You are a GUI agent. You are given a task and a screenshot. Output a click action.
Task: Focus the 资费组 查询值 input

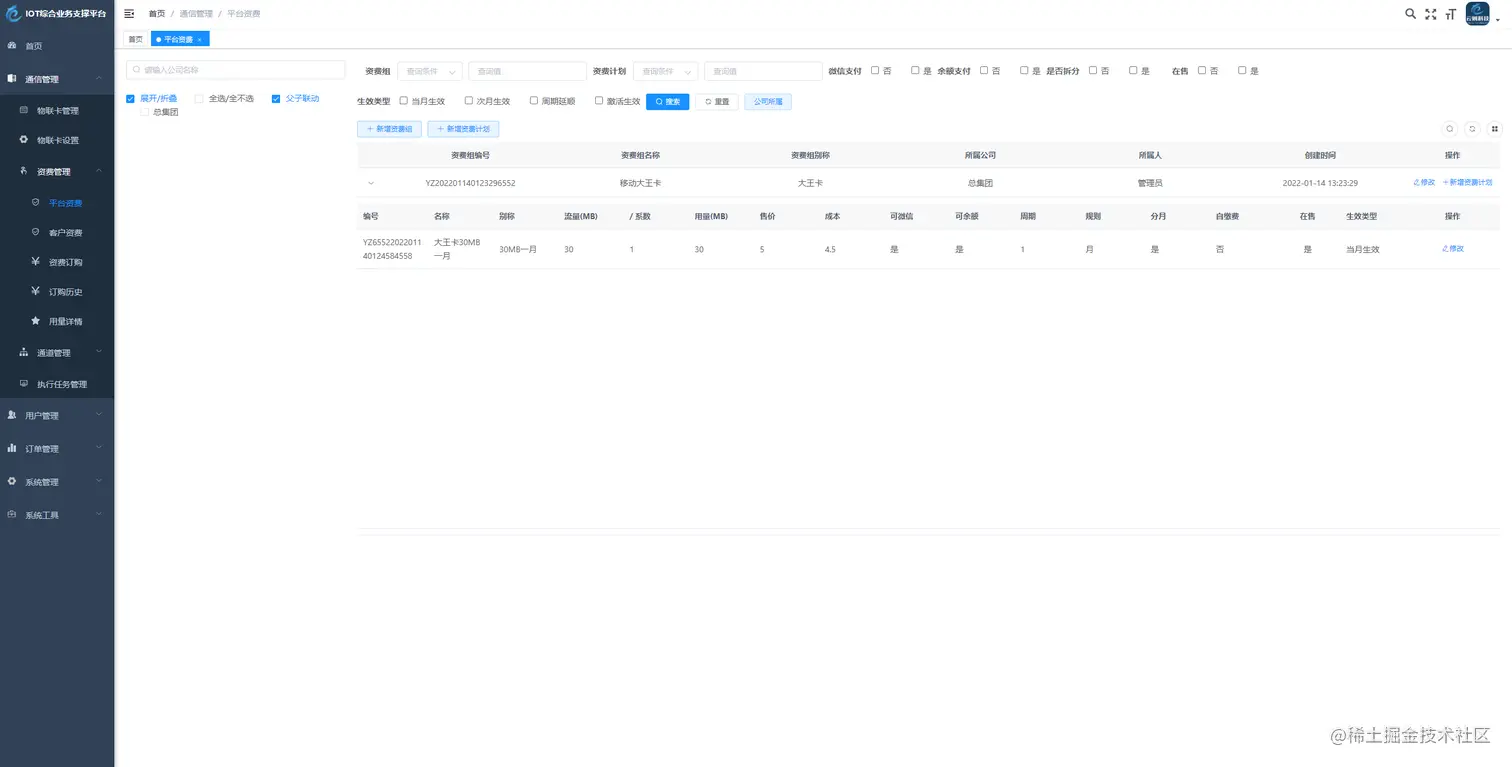527,71
